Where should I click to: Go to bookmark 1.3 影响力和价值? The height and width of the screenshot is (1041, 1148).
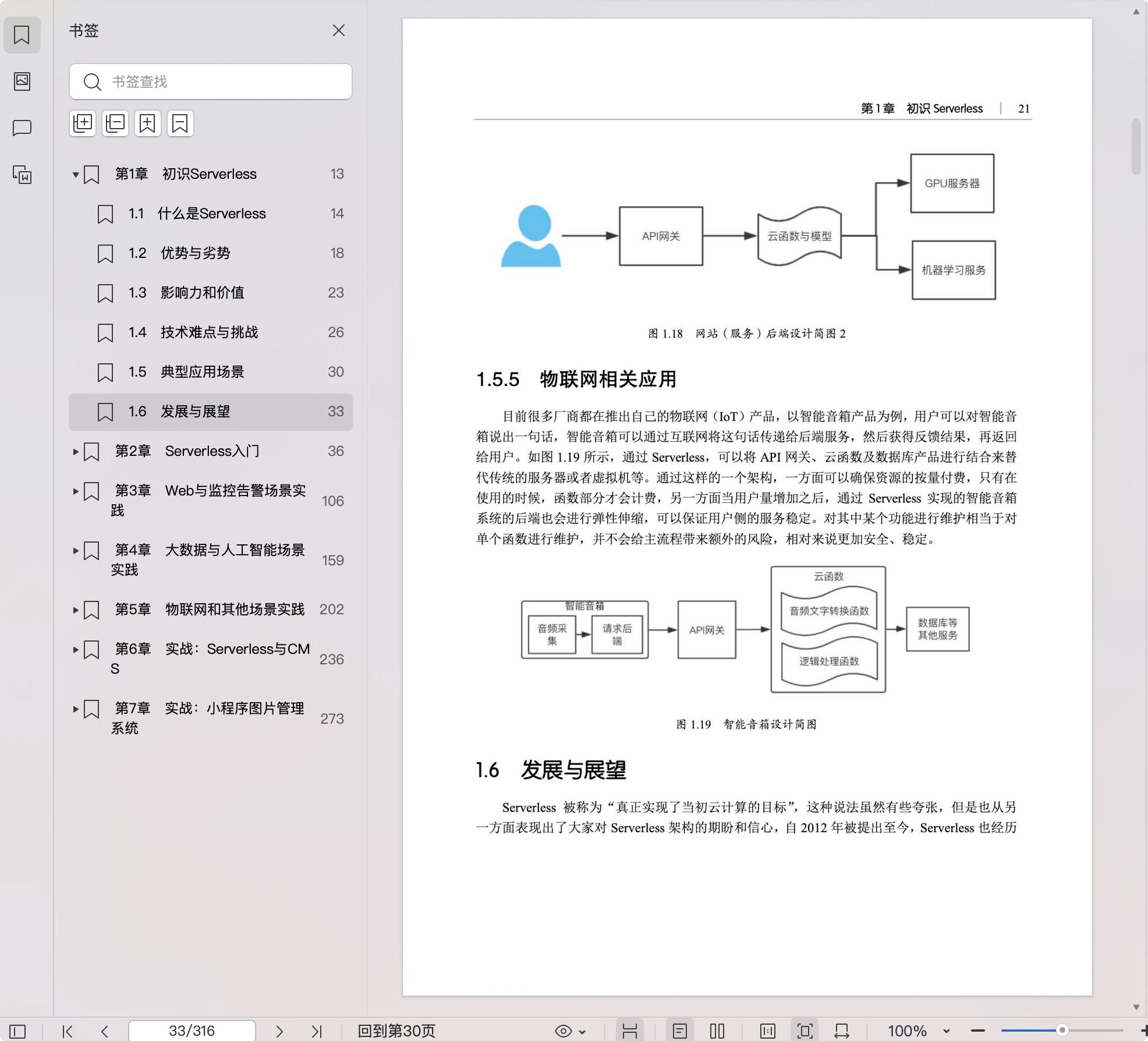click(211, 293)
